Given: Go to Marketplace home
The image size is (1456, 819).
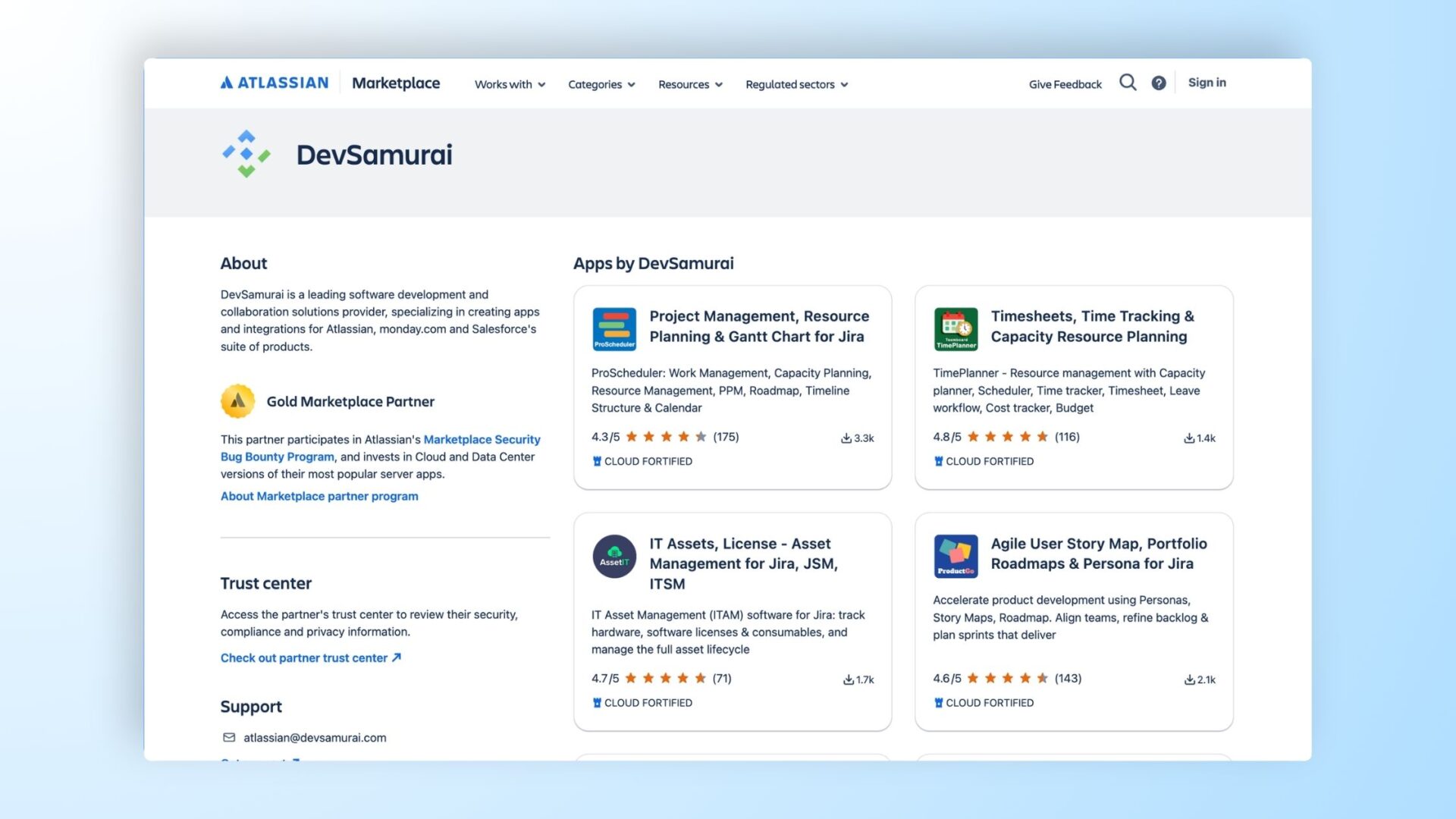Looking at the screenshot, I should pos(396,83).
